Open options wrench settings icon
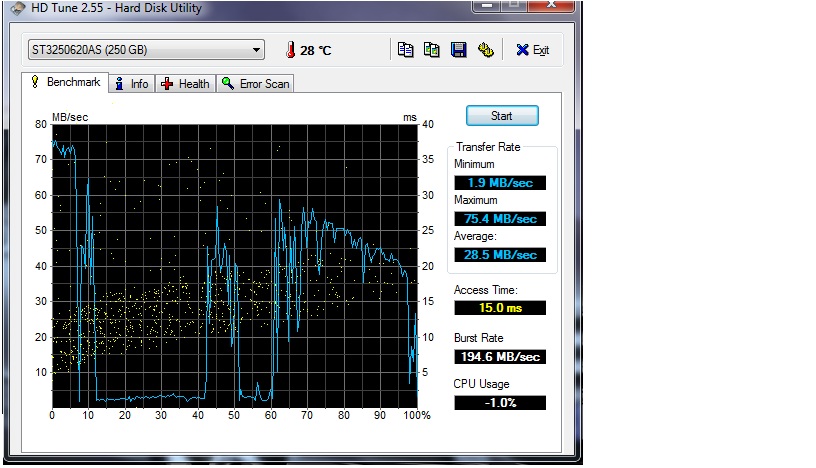 point(486,50)
